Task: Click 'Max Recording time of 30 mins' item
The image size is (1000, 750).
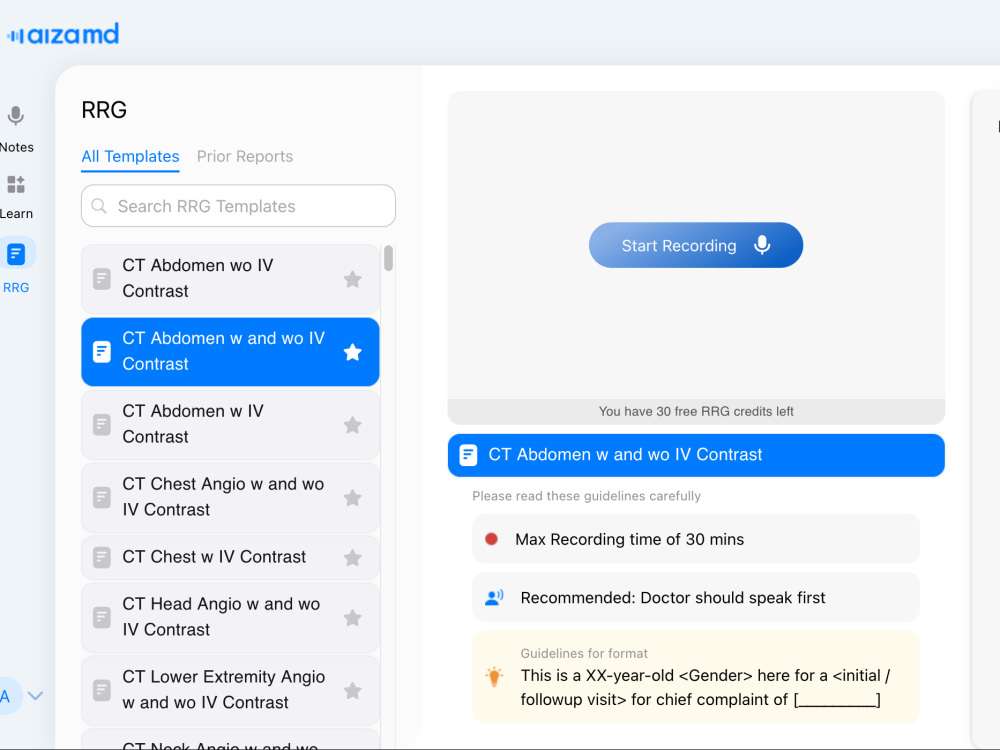Action: pyautogui.click(x=696, y=540)
